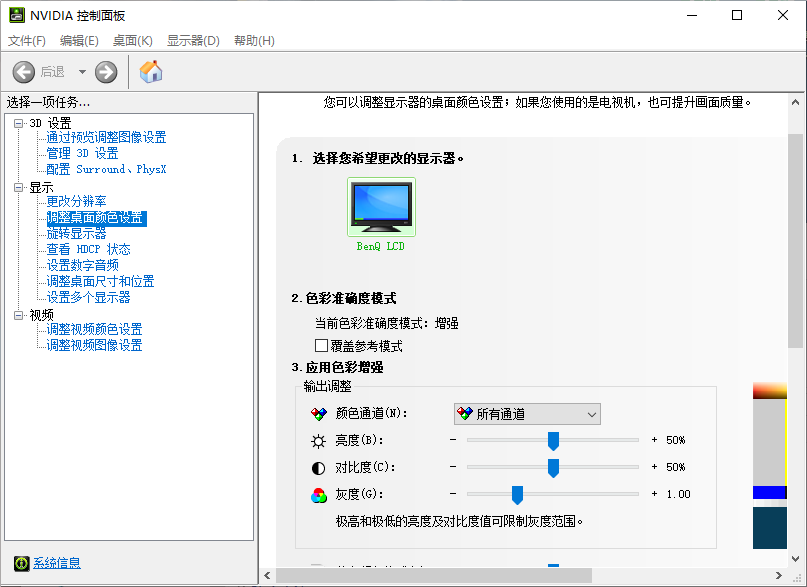Viewport: 807px width, 587px height.
Task: Click the vertical scrollbar up arrow
Action: click(795, 102)
